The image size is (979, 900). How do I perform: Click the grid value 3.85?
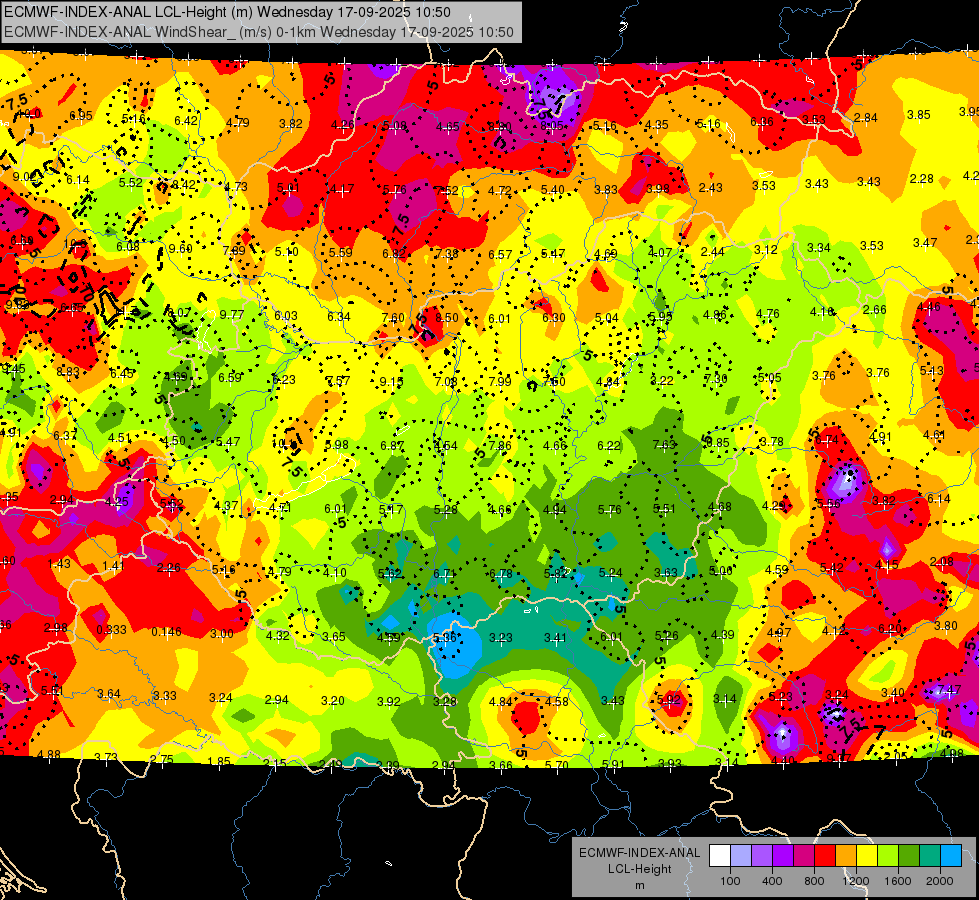tap(918, 114)
